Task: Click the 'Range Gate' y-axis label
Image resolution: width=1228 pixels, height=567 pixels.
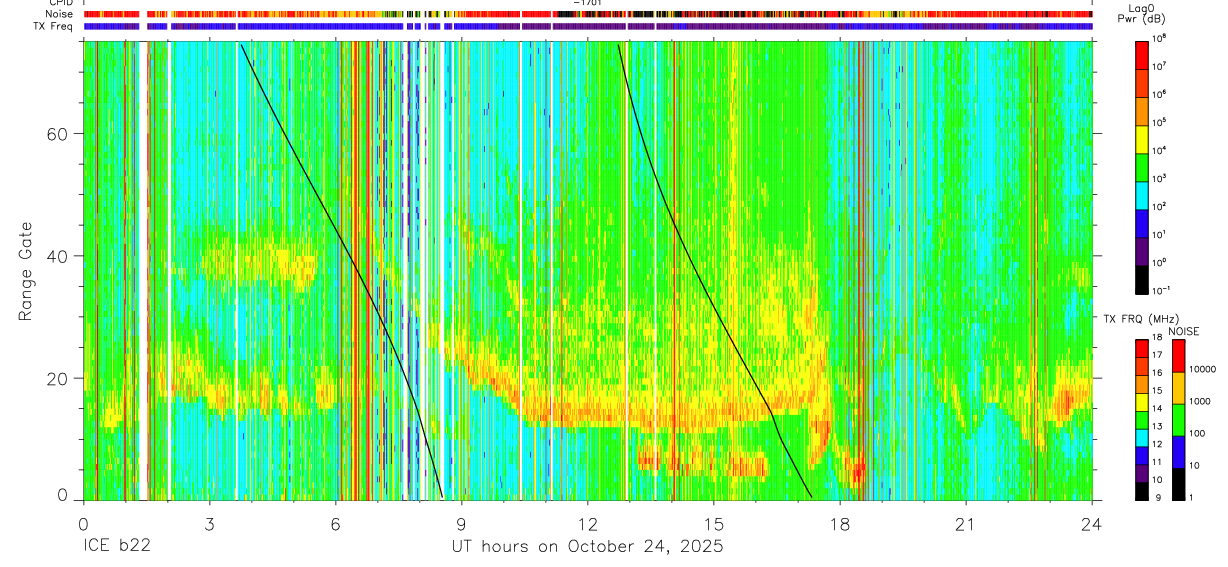Action: pos(27,271)
